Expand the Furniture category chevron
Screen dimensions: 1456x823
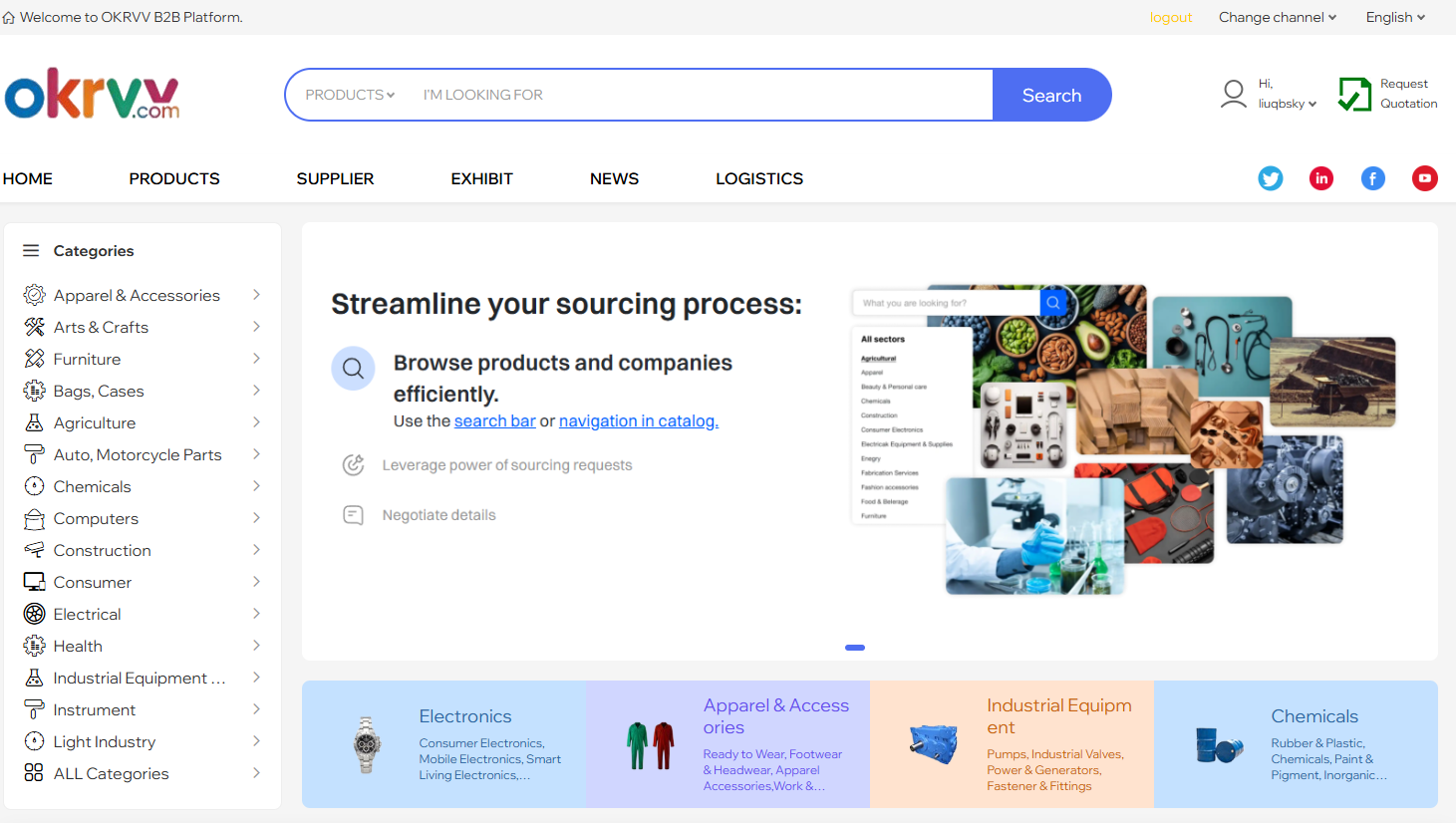(257, 358)
